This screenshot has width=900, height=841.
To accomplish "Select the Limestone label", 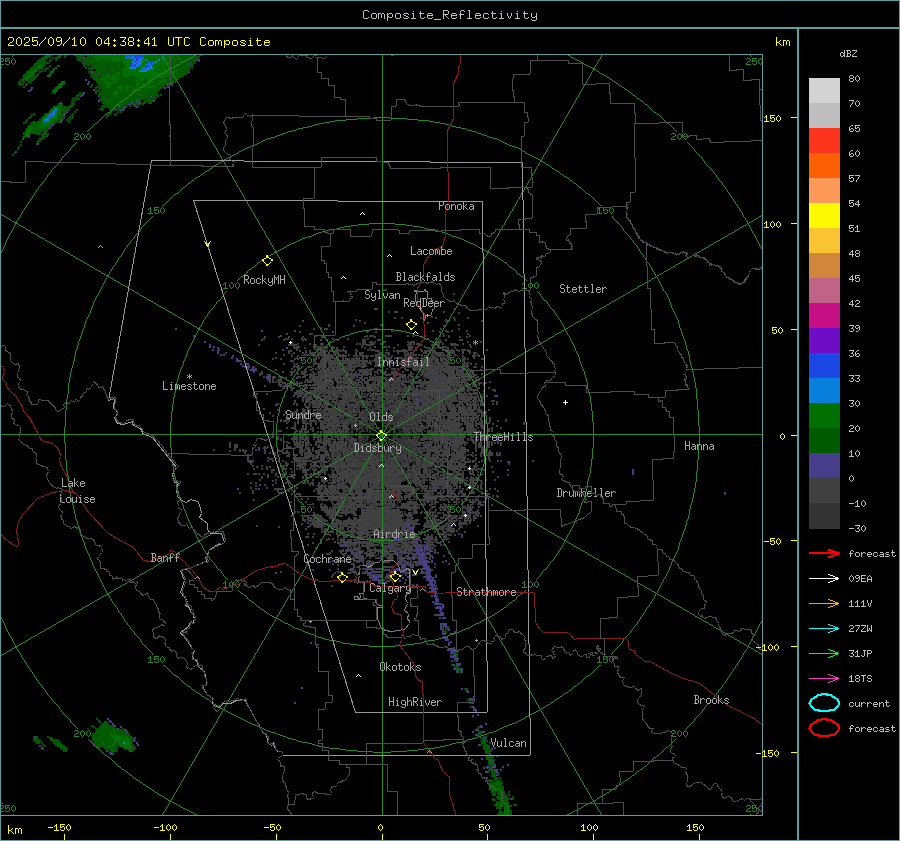I will pos(189,386).
